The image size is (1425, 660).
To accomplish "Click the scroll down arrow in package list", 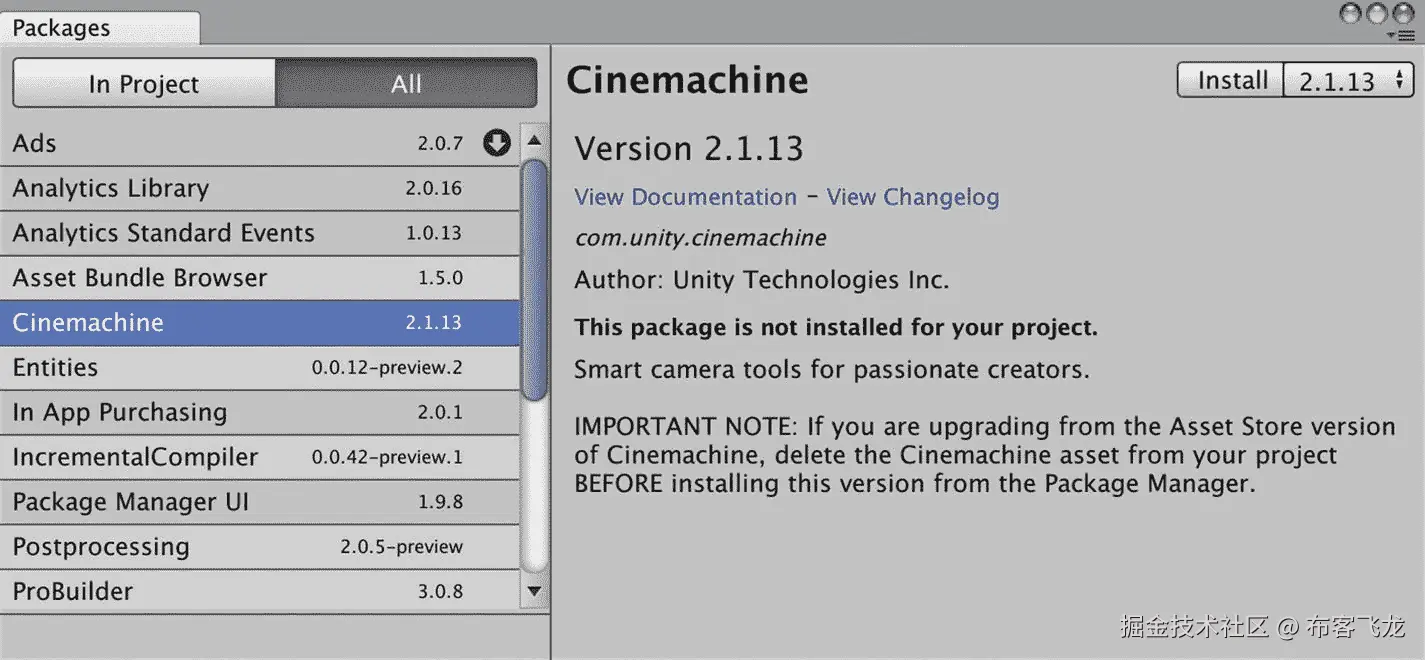I will click(535, 591).
